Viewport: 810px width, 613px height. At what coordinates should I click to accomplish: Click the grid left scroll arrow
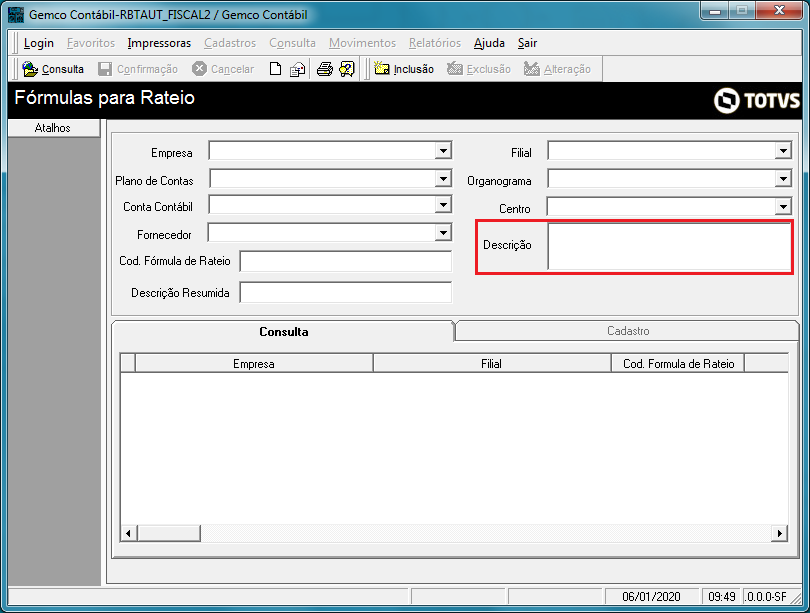tap(129, 533)
